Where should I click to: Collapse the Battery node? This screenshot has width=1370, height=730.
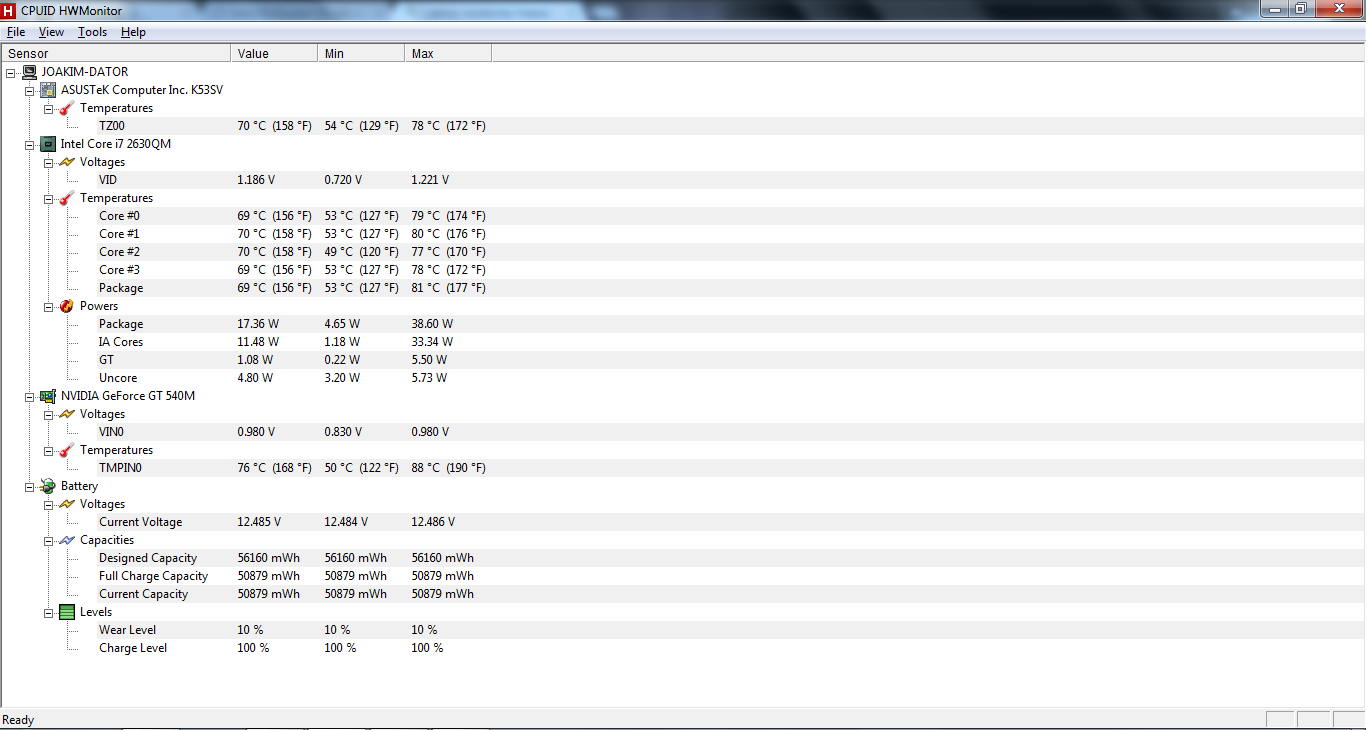(29, 486)
